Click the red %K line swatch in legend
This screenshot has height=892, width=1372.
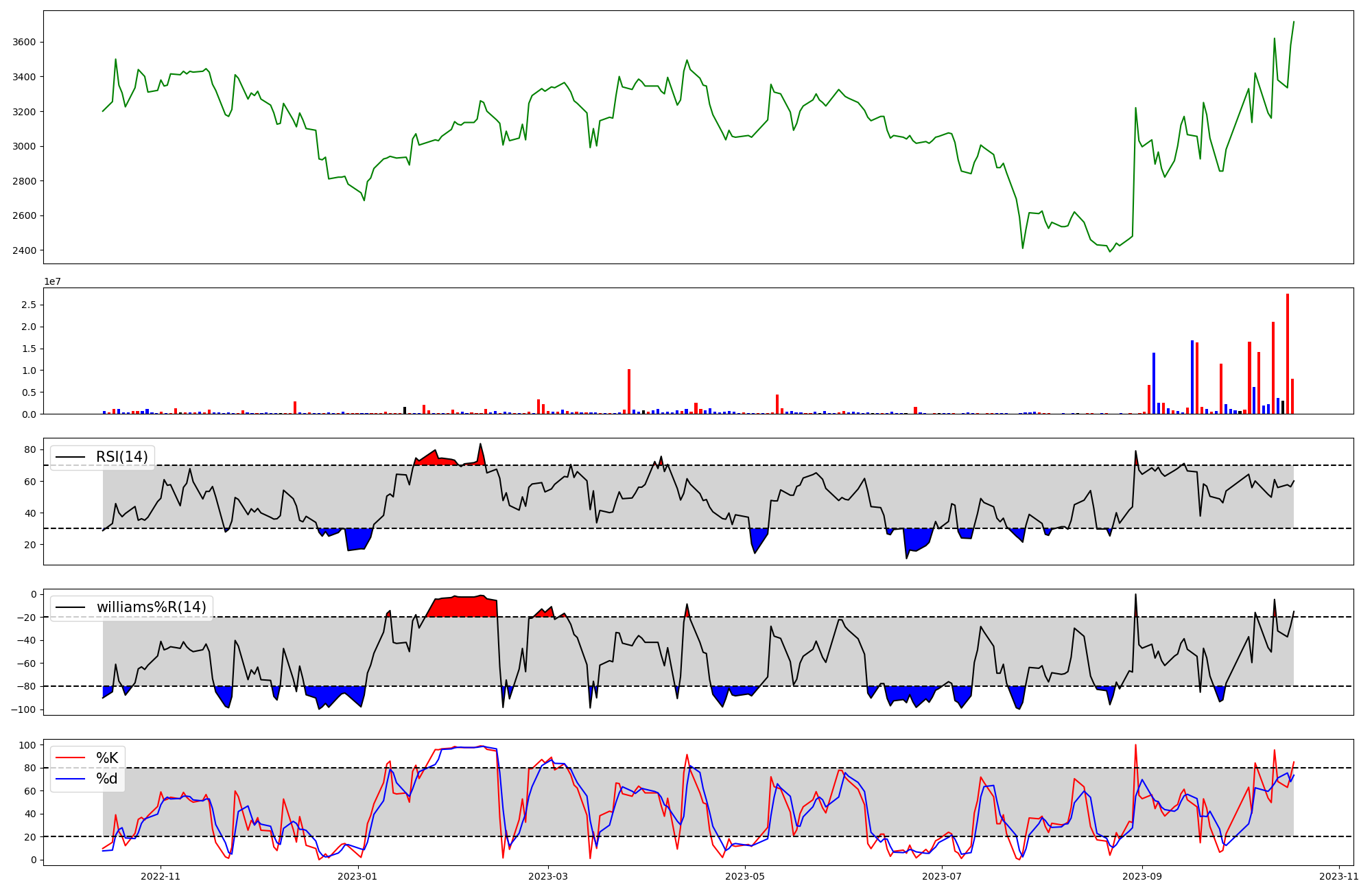click(71, 758)
